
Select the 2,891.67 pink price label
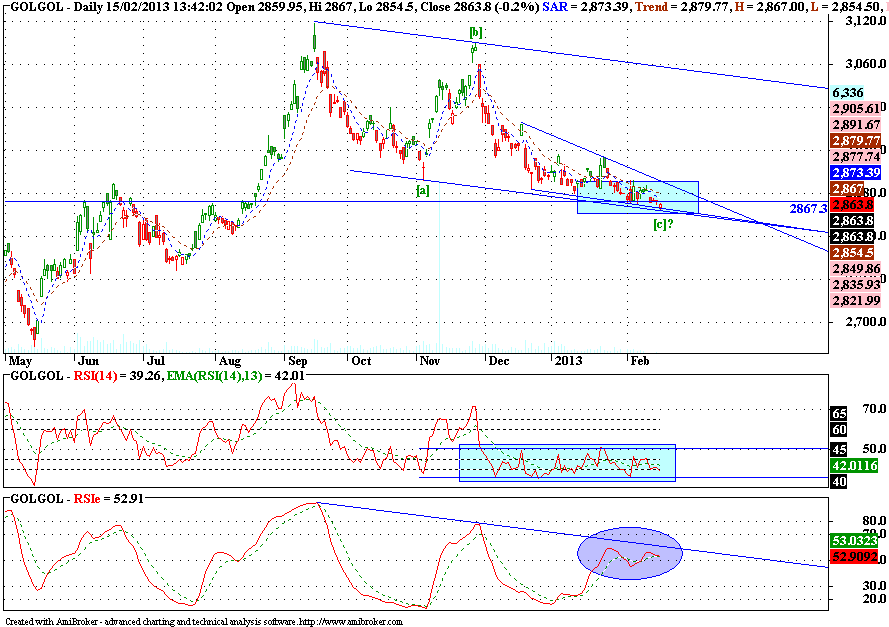(856, 124)
